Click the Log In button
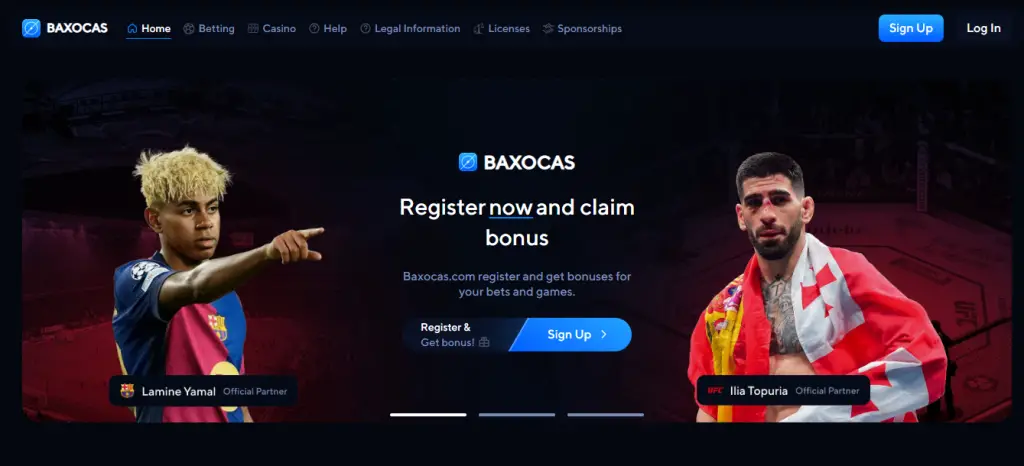This screenshot has width=1024, height=466. coord(984,28)
